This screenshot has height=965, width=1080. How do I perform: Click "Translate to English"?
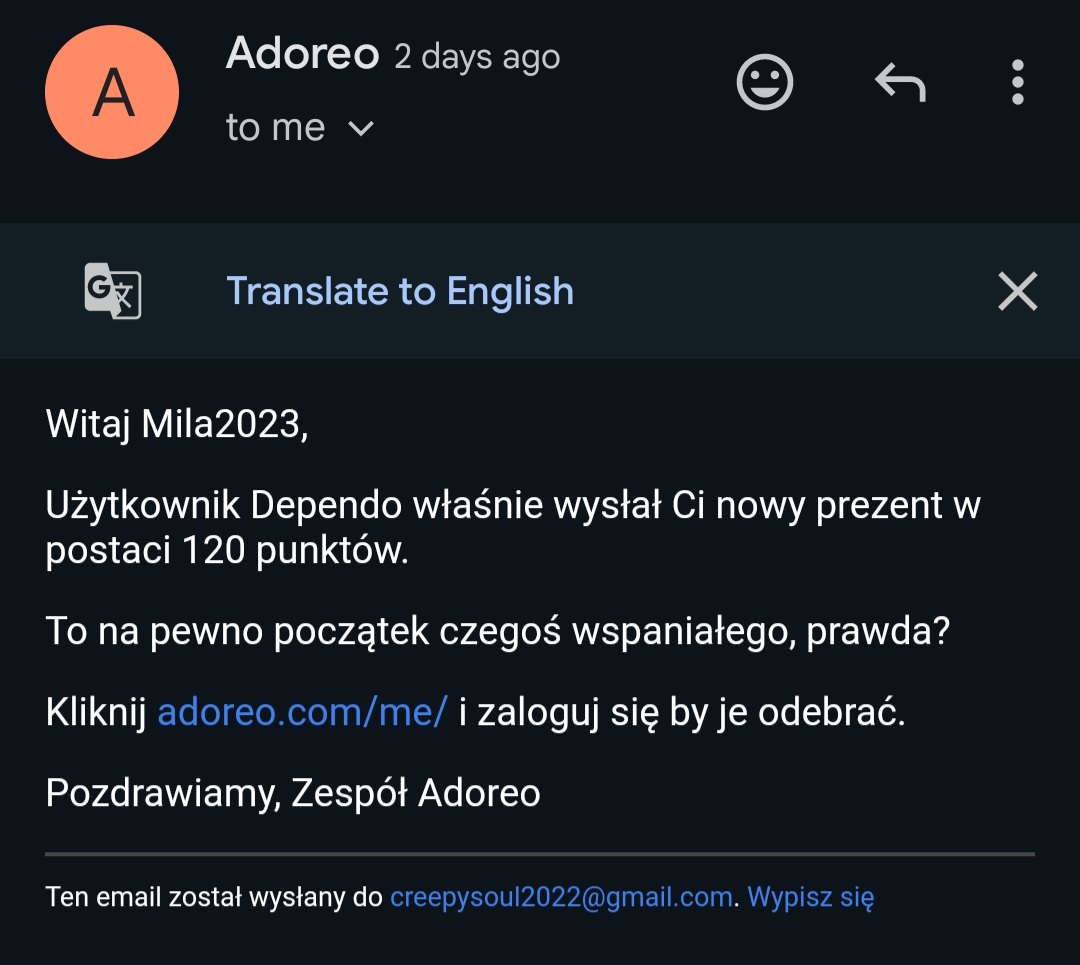point(400,291)
